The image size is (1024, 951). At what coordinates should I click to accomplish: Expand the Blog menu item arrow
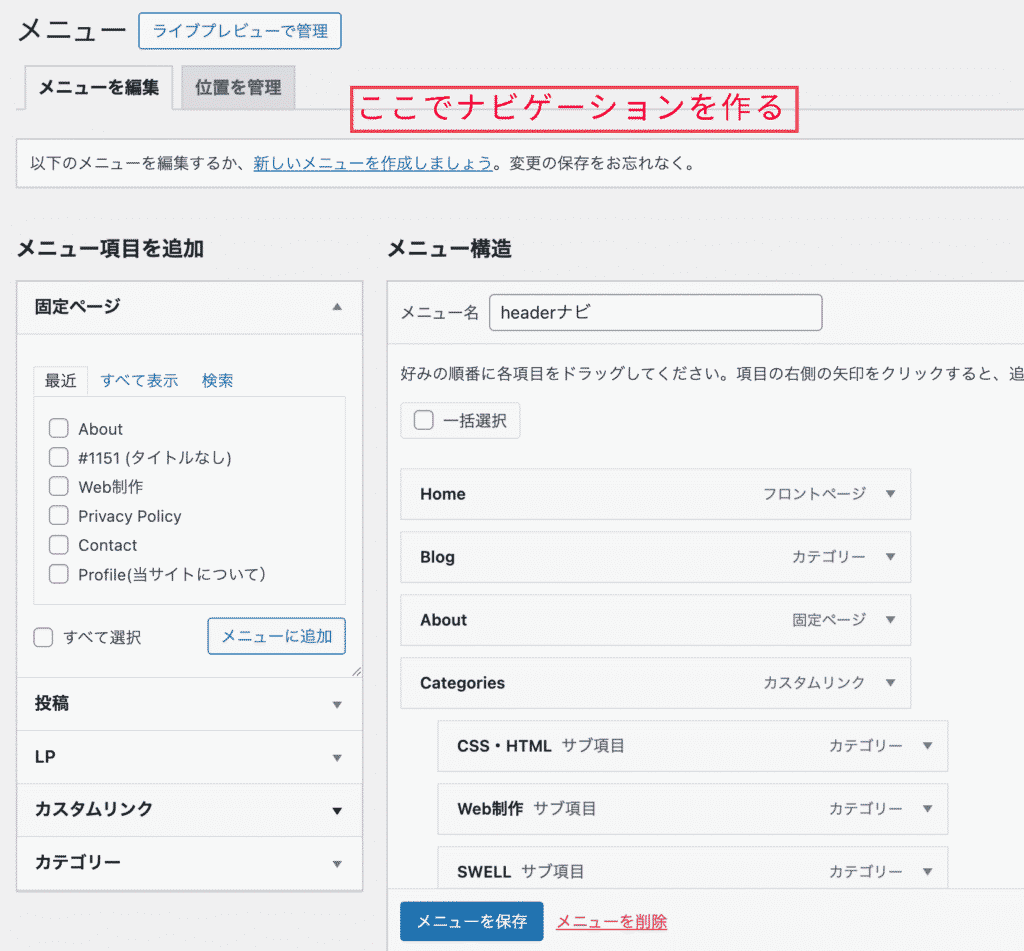tap(890, 557)
